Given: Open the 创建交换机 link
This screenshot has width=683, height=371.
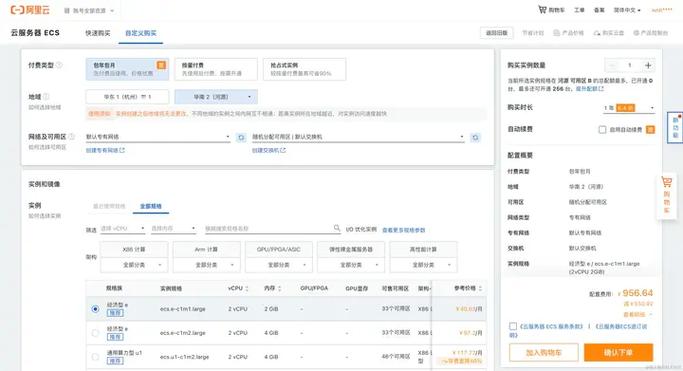Looking at the screenshot, I should coord(269,150).
